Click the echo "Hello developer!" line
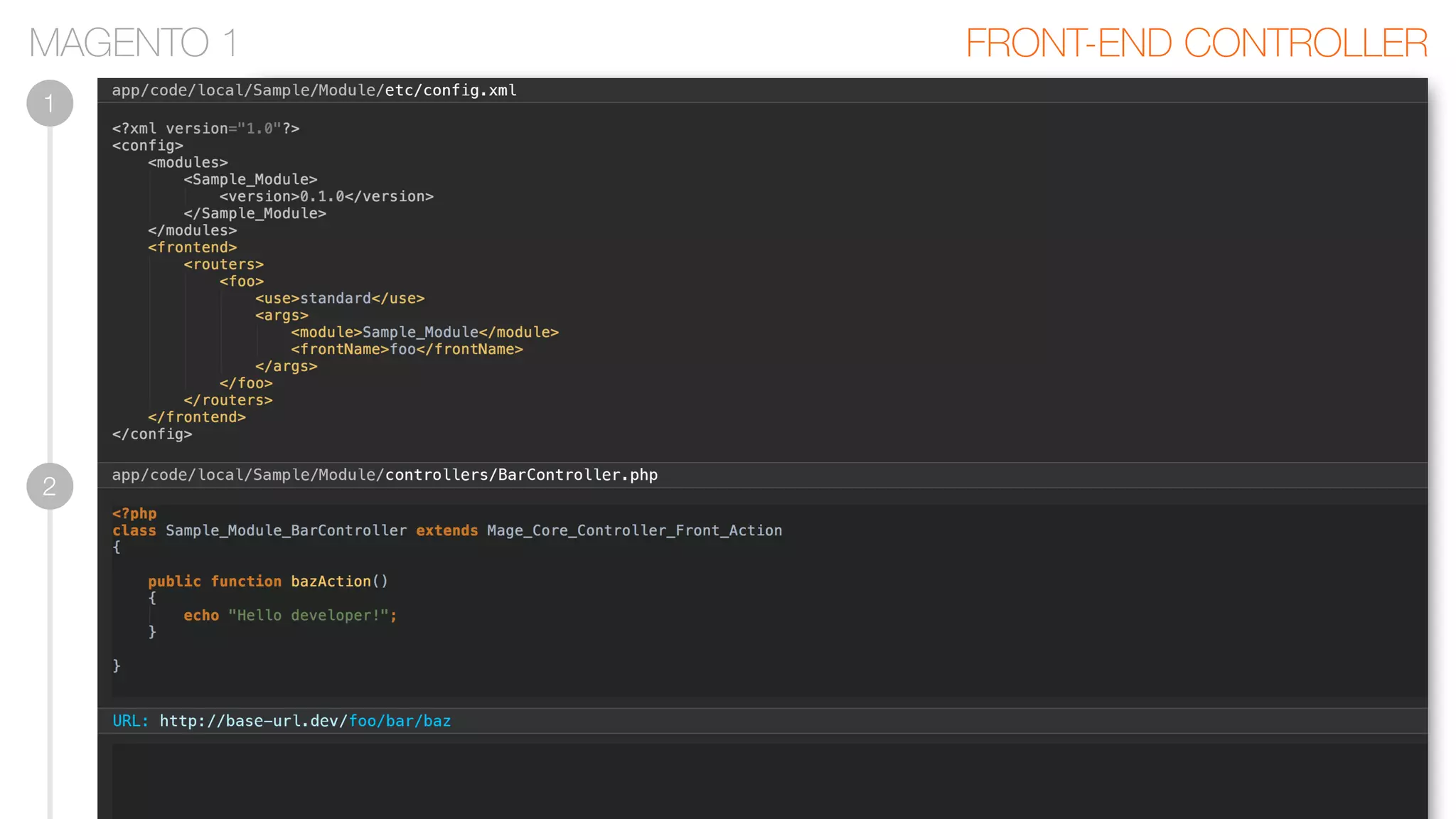Viewport: 1456px width, 819px height. click(x=290, y=616)
